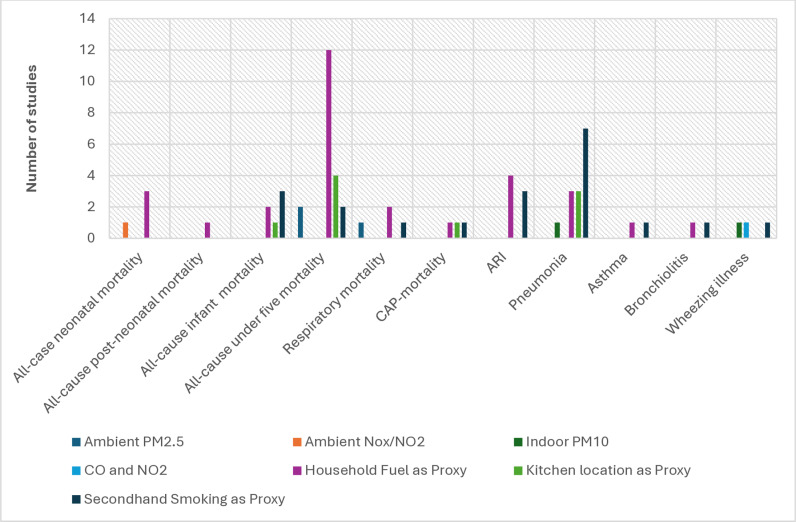
Task: Click the y-axis value 10
Action: click(x=87, y=81)
